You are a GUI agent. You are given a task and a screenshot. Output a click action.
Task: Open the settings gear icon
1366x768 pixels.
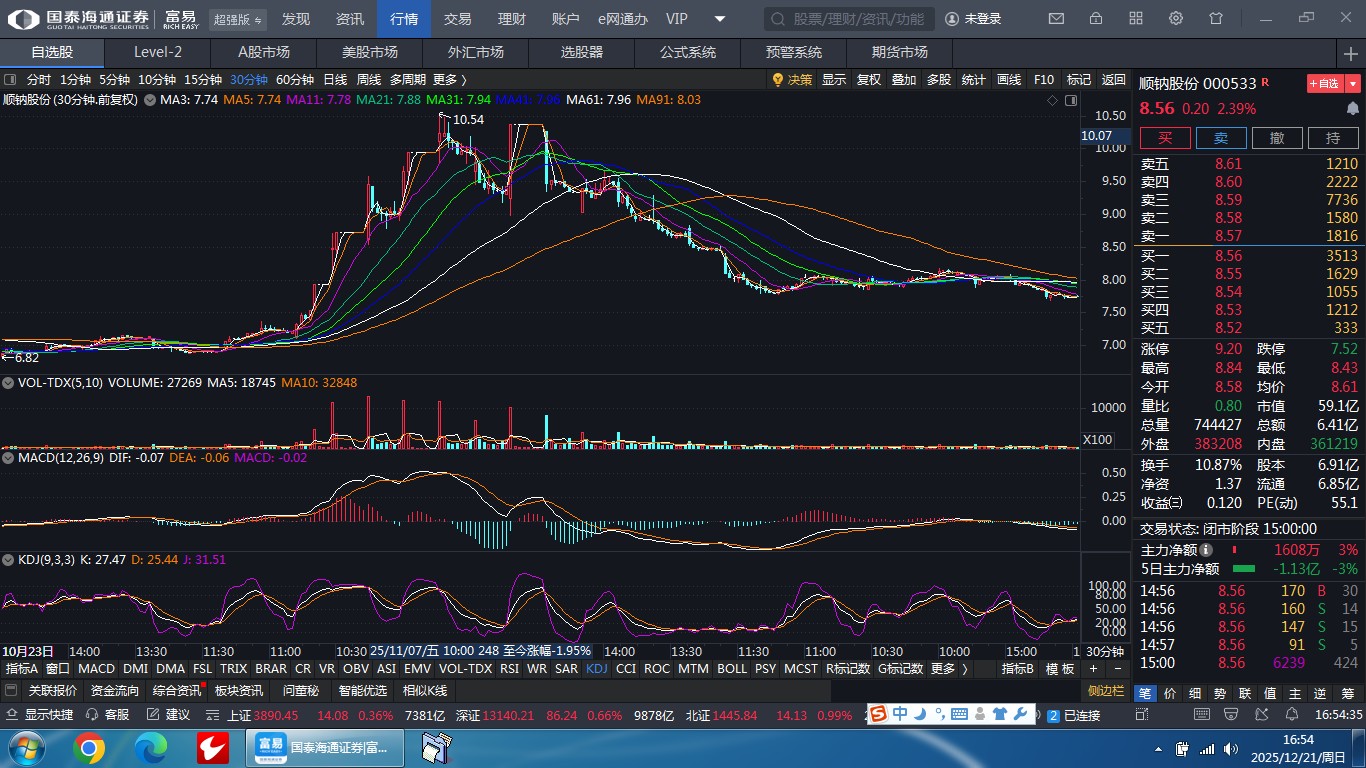click(1176, 19)
